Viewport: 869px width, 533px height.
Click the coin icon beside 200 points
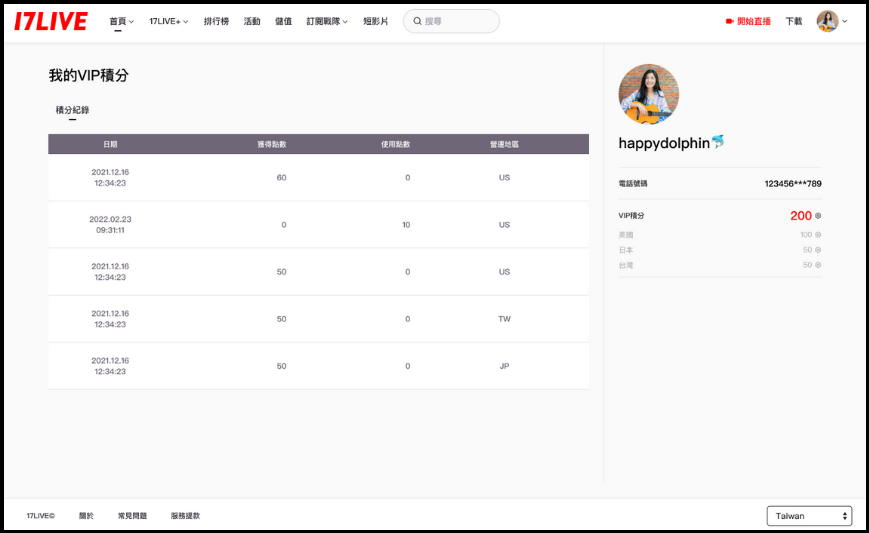click(x=818, y=216)
